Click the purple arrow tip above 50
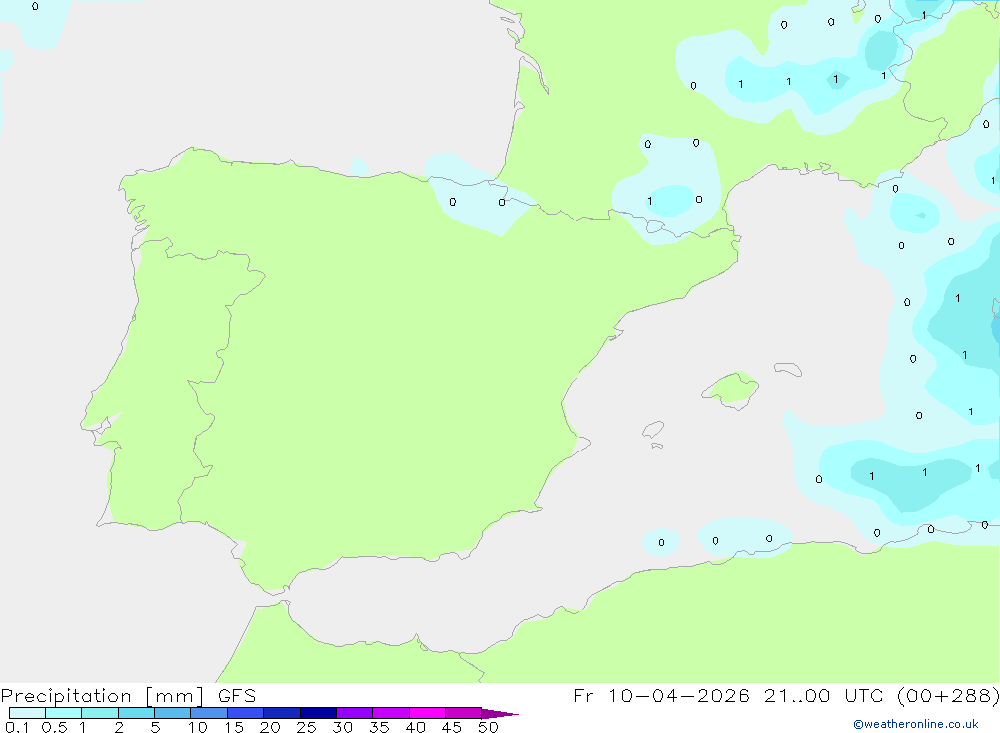The width and height of the screenshot is (1000, 733). [x=499, y=713]
